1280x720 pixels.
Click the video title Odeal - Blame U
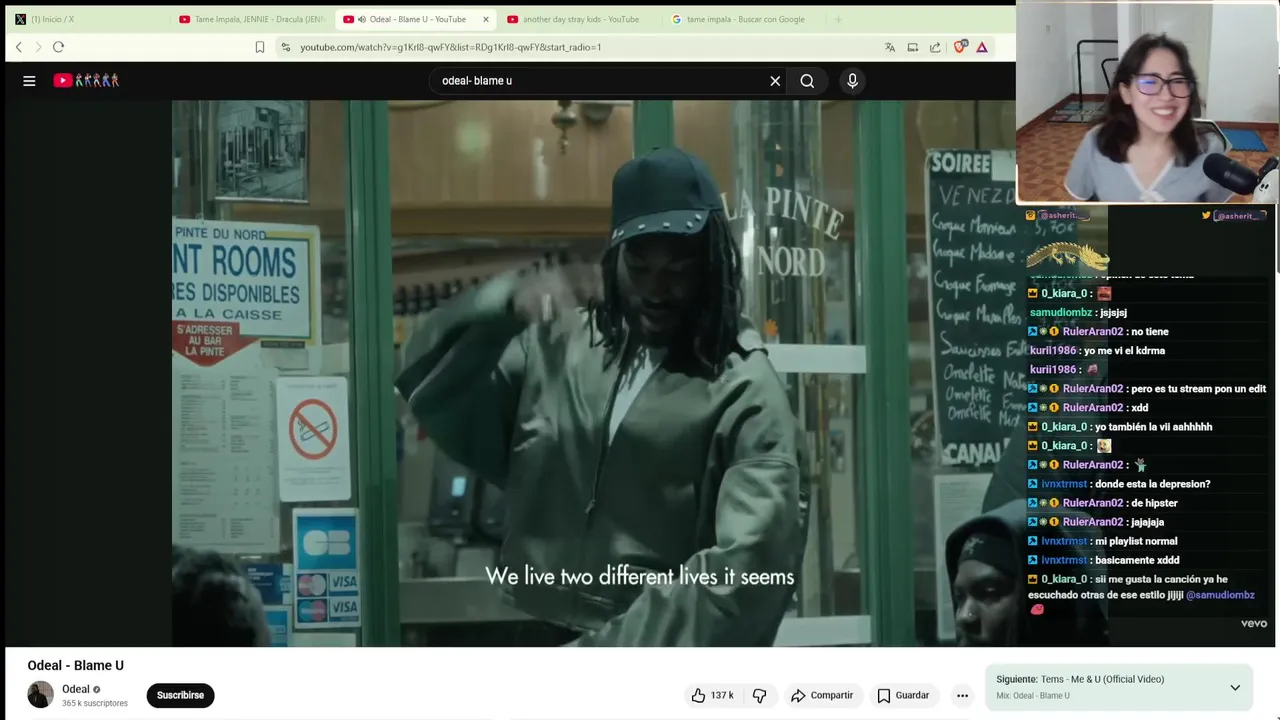click(x=76, y=665)
